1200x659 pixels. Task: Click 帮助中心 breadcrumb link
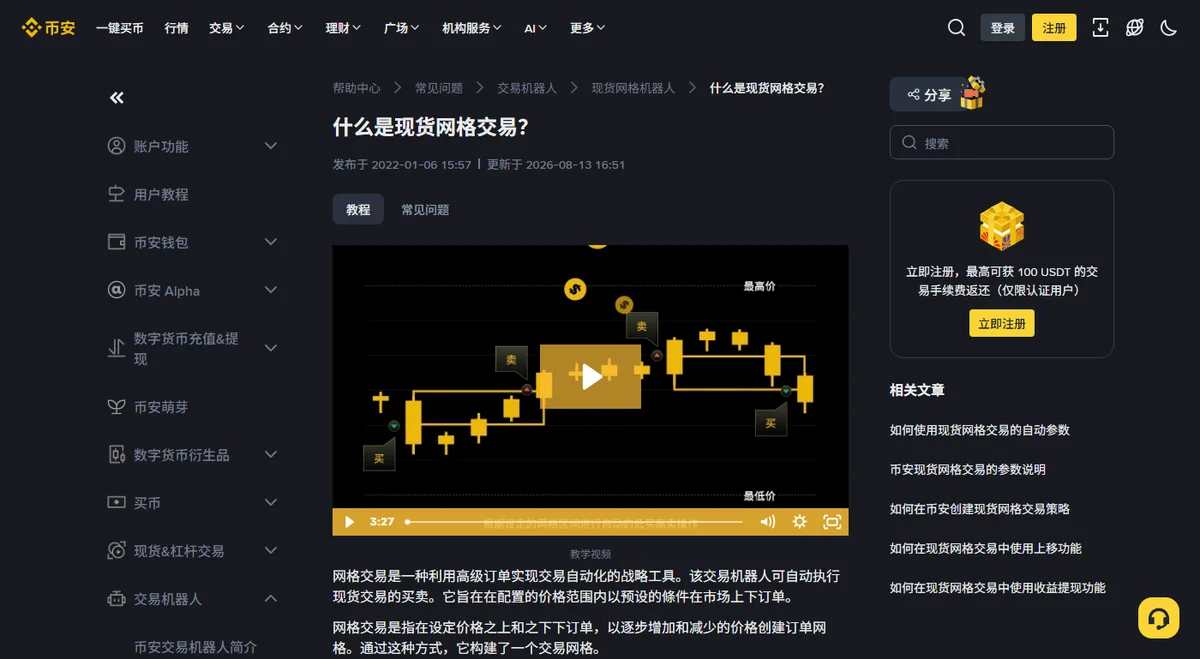pos(357,88)
